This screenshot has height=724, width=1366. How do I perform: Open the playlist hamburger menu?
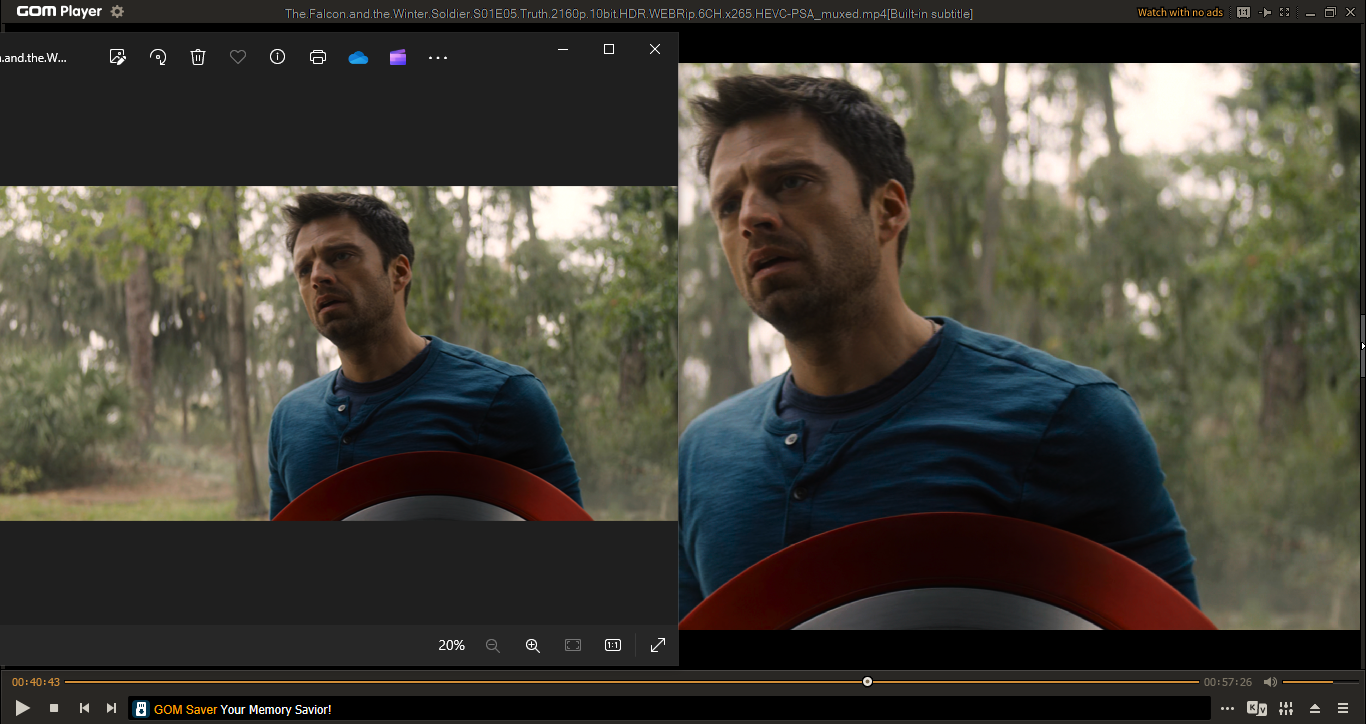tap(1343, 709)
